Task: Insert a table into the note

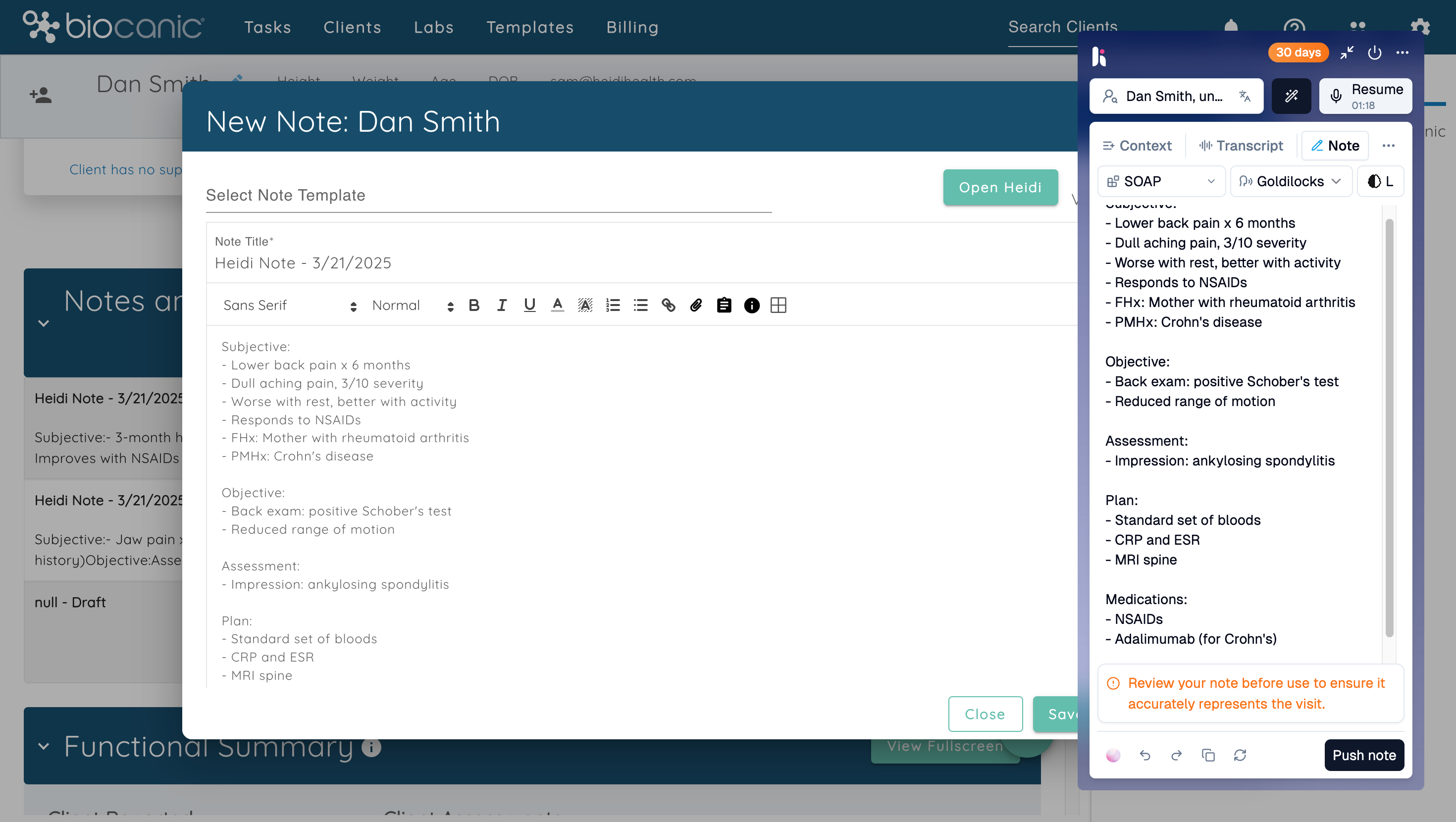Action: pos(779,306)
